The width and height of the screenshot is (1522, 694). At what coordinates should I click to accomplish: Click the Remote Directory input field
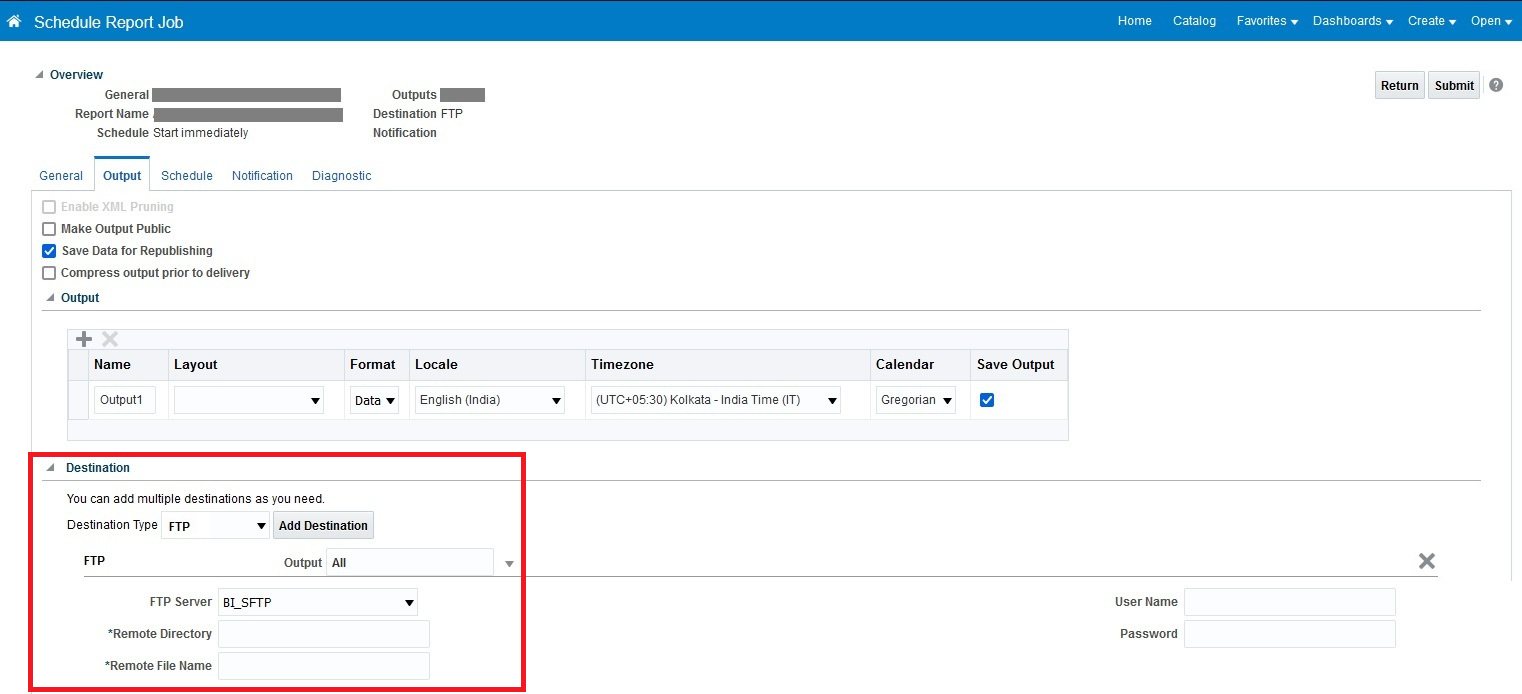click(324, 634)
